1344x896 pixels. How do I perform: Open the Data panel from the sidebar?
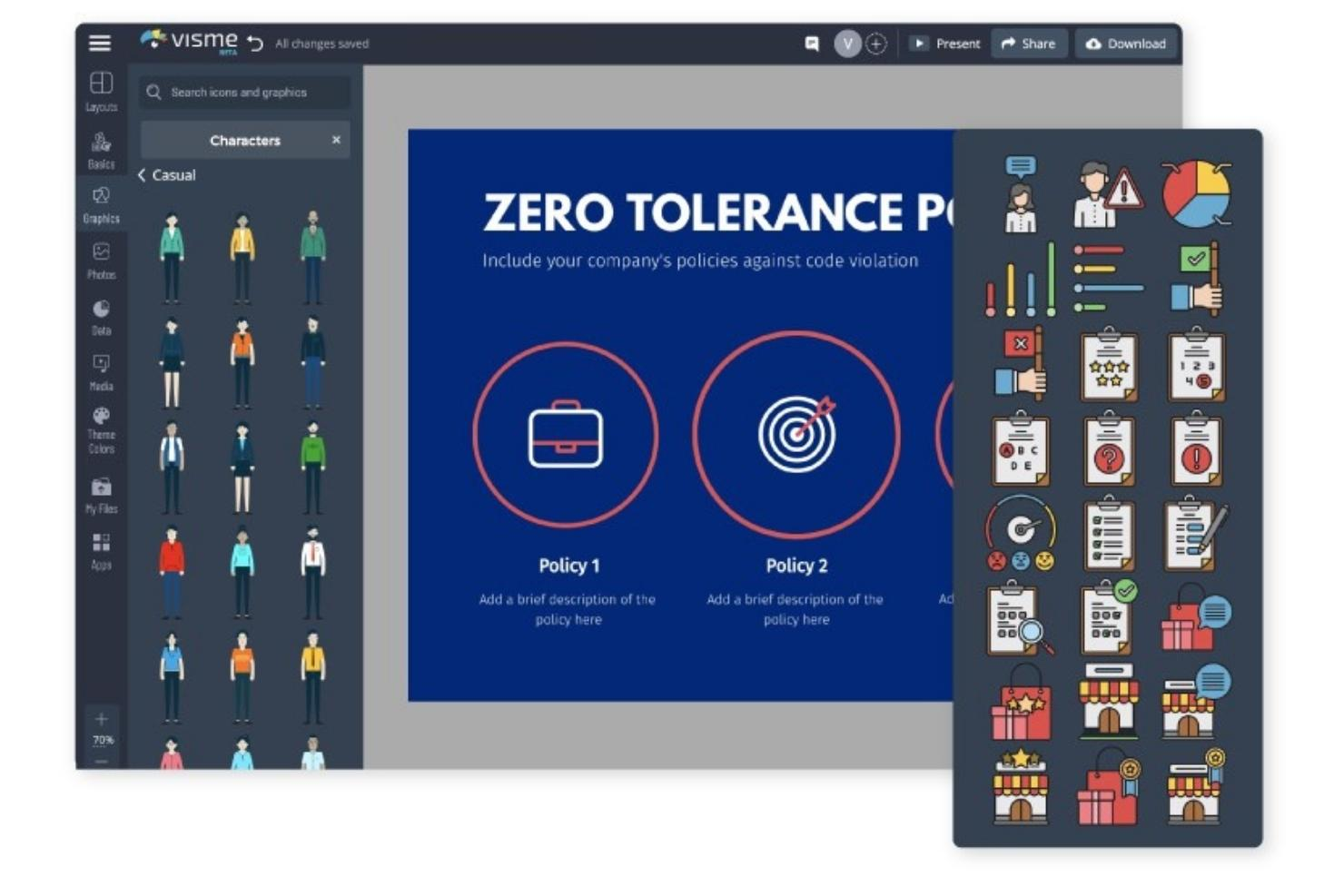pyautogui.click(x=101, y=317)
